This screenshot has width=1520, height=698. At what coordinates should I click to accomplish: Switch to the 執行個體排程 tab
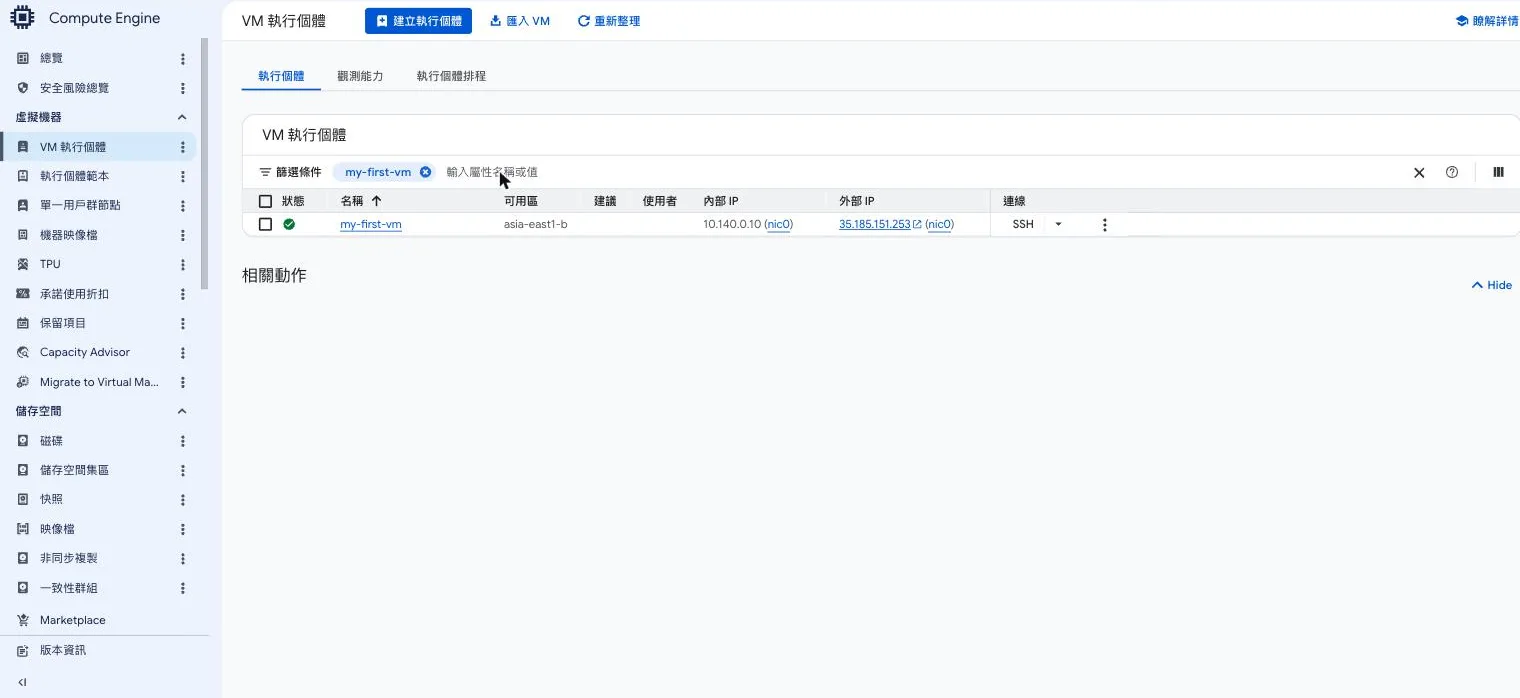451,76
